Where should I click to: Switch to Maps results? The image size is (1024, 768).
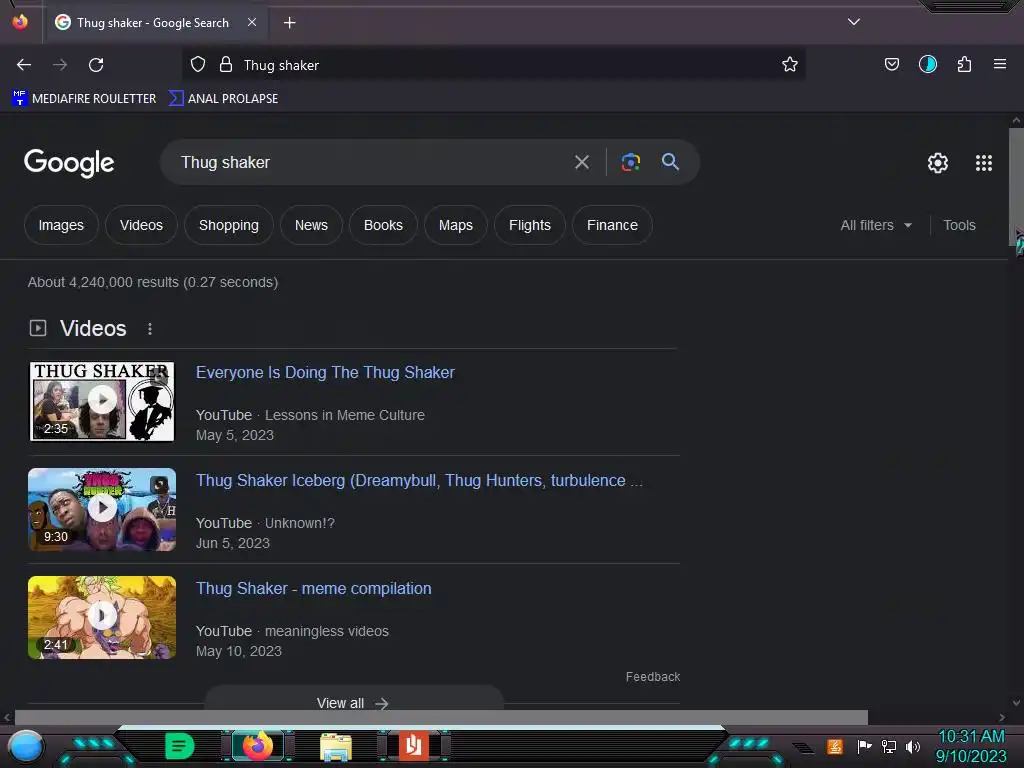[x=456, y=225]
